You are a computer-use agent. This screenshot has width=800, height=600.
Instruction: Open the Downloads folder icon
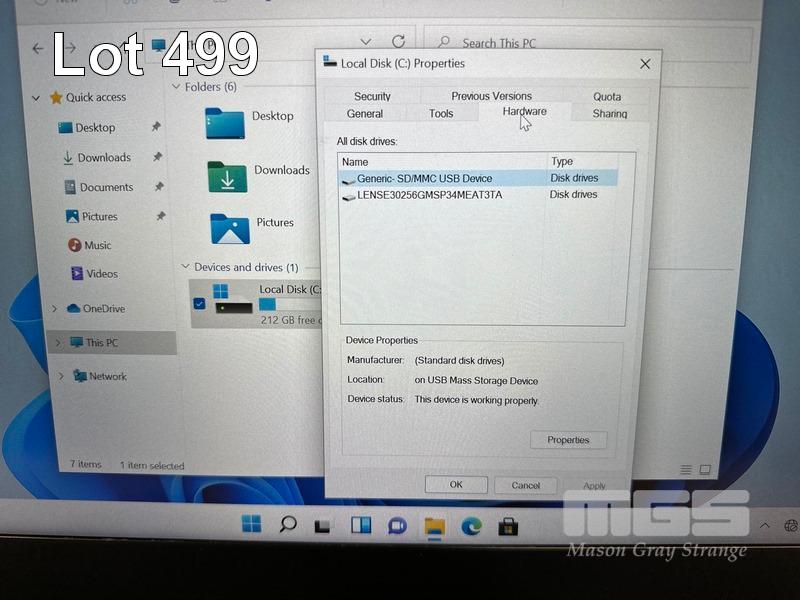pyautogui.click(x=227, y=177)
